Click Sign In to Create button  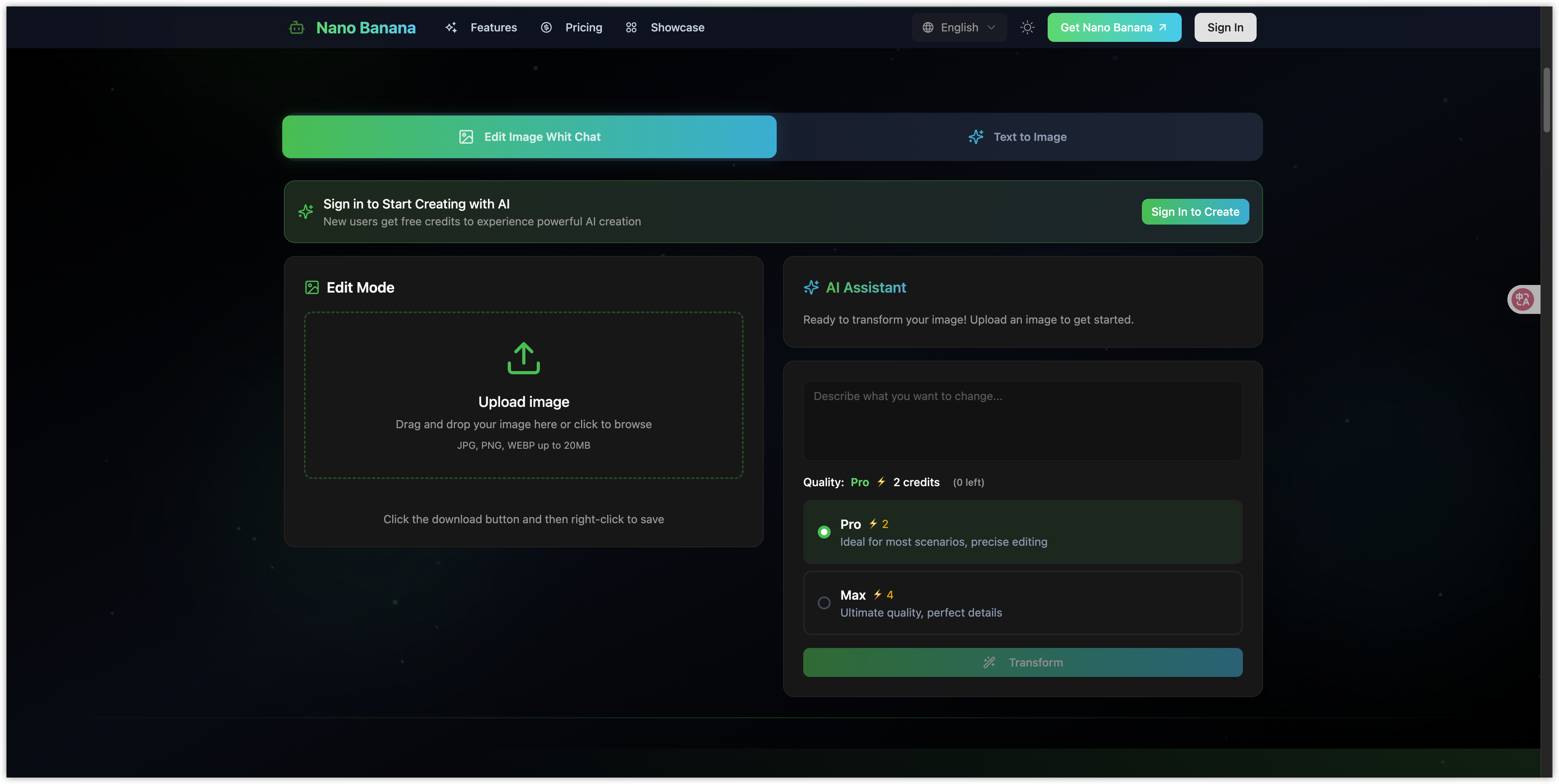point(1195,212)
